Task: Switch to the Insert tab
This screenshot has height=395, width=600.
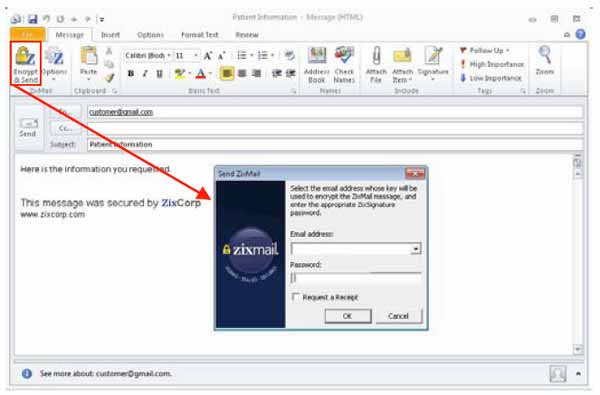Action: 110,35
